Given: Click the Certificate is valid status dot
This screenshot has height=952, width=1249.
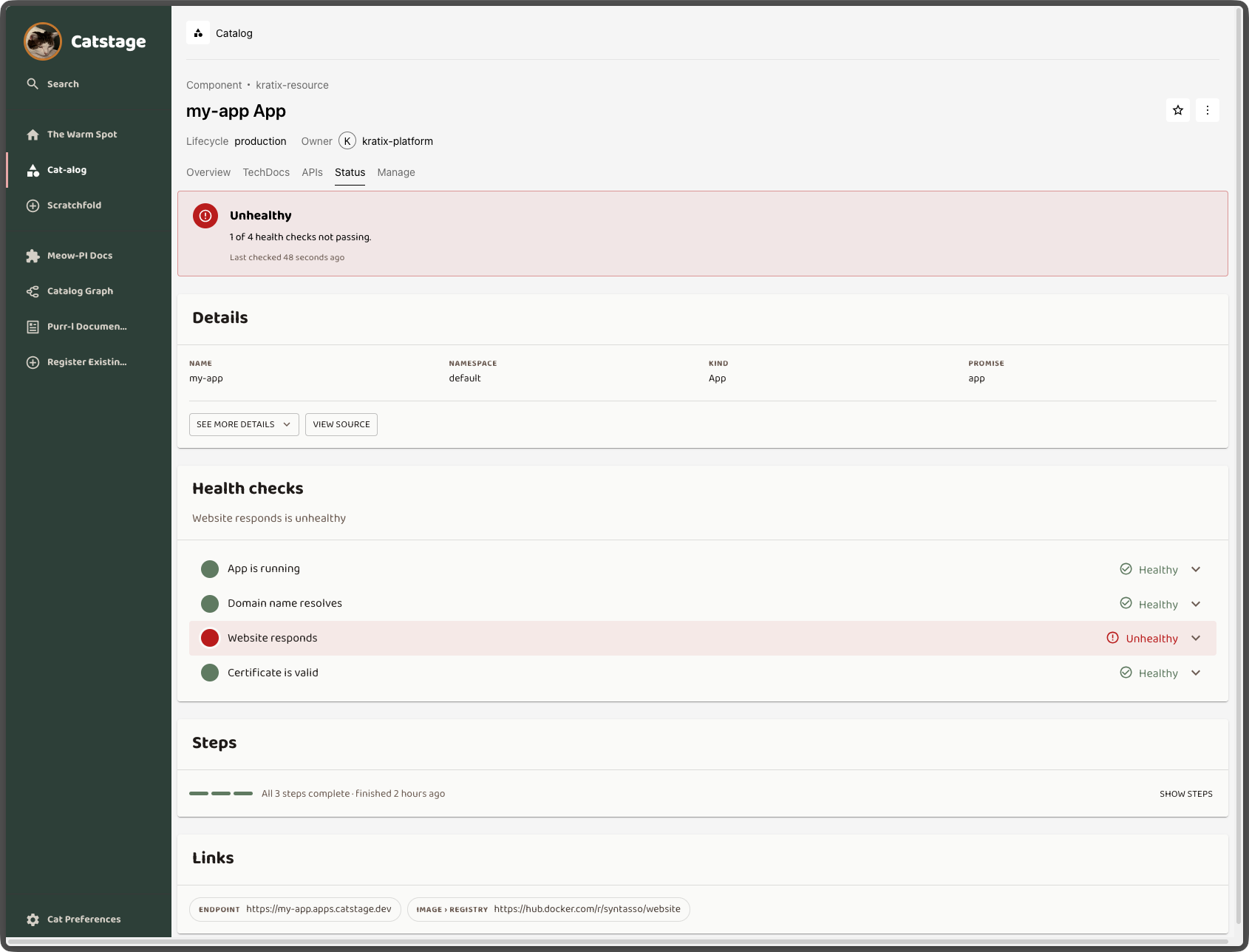Looking at the screenshot, I should pos(210,673).
